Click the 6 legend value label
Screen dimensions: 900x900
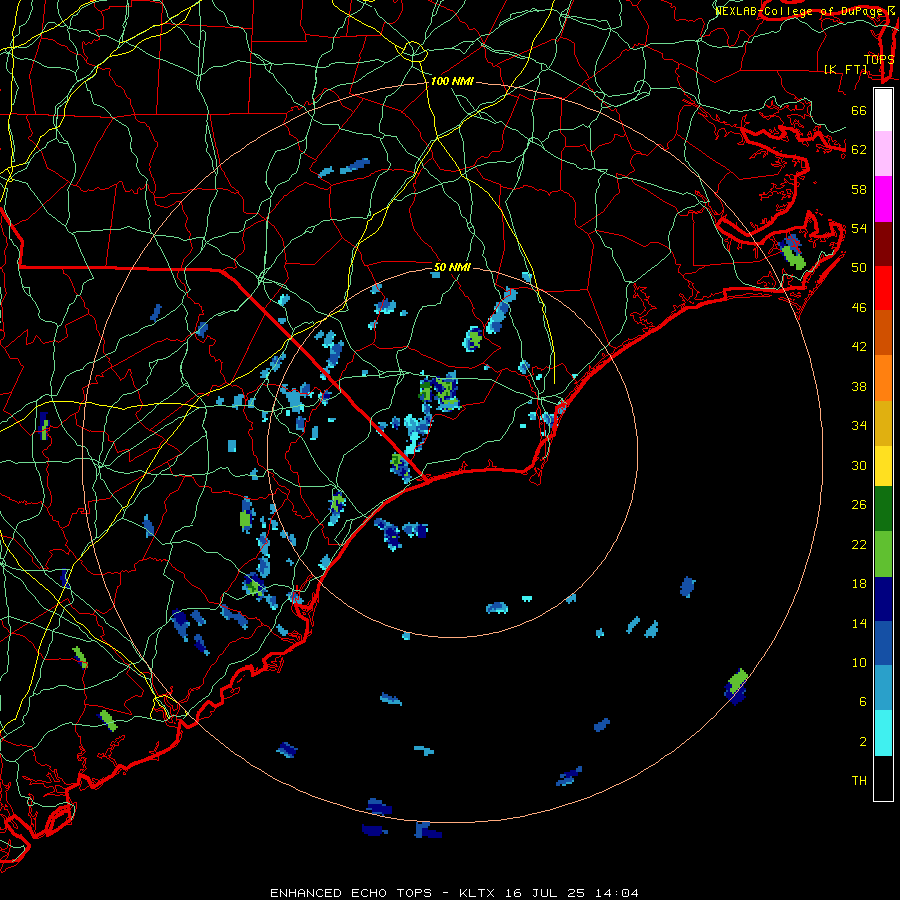tap(863, 701)
